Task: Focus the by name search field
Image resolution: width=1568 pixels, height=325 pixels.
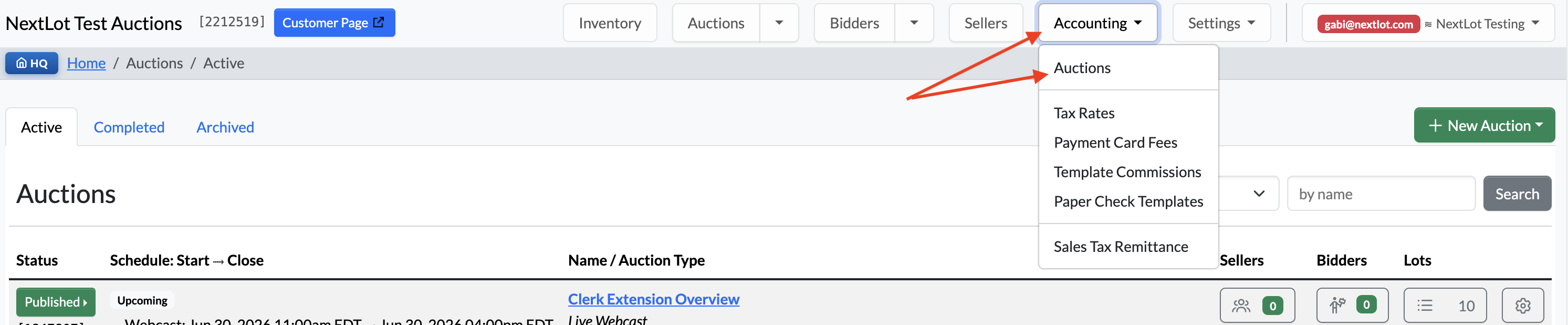Action: [1381, 194]
